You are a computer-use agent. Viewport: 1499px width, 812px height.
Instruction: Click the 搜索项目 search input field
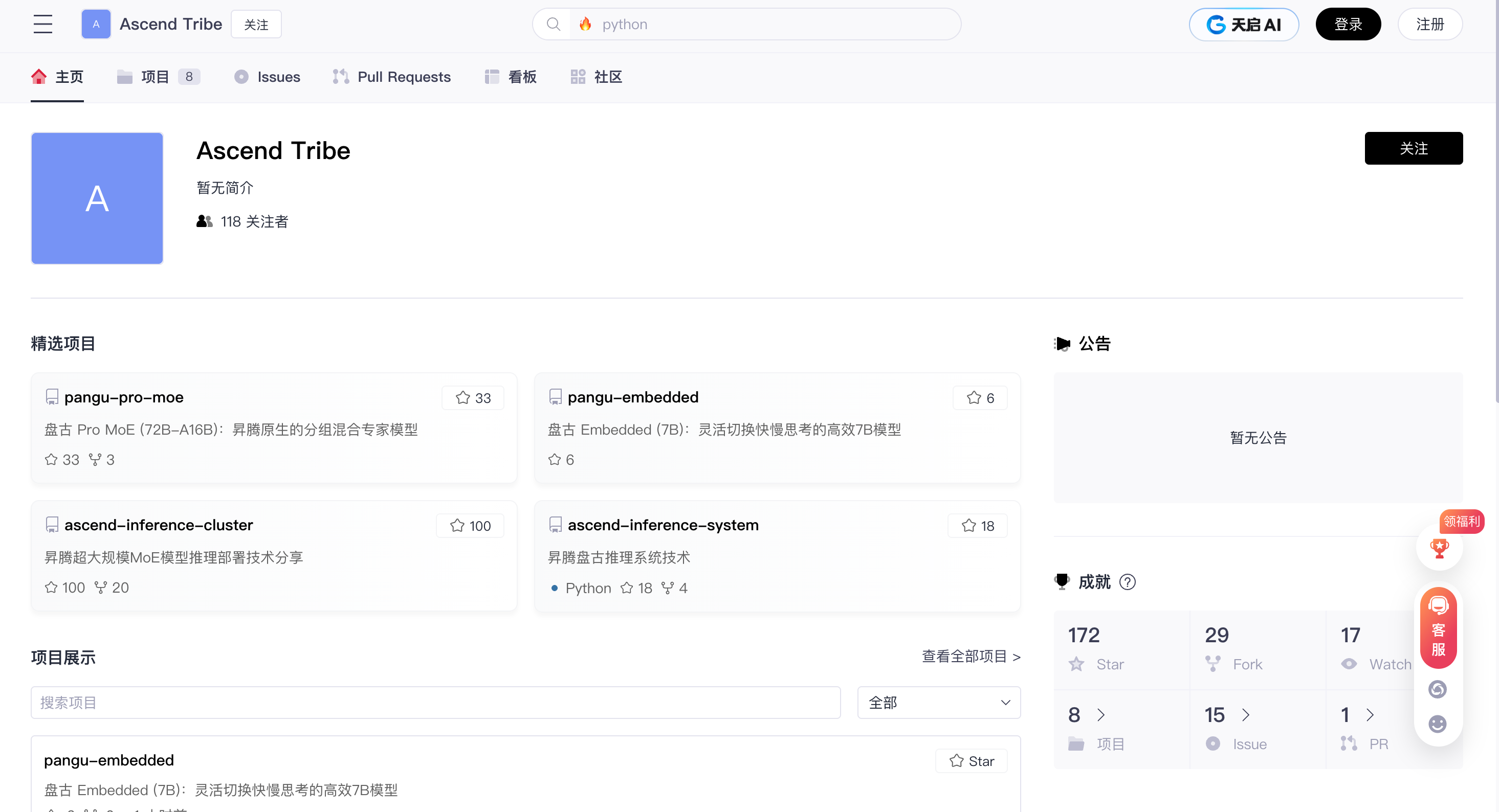[x=435, y=702]
